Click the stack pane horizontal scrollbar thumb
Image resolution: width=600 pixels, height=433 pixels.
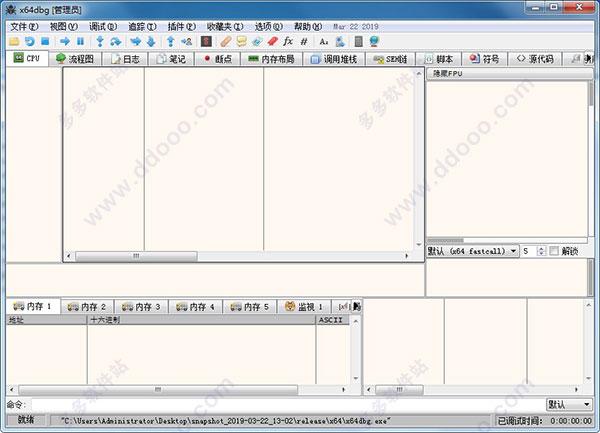coord(399,390)
